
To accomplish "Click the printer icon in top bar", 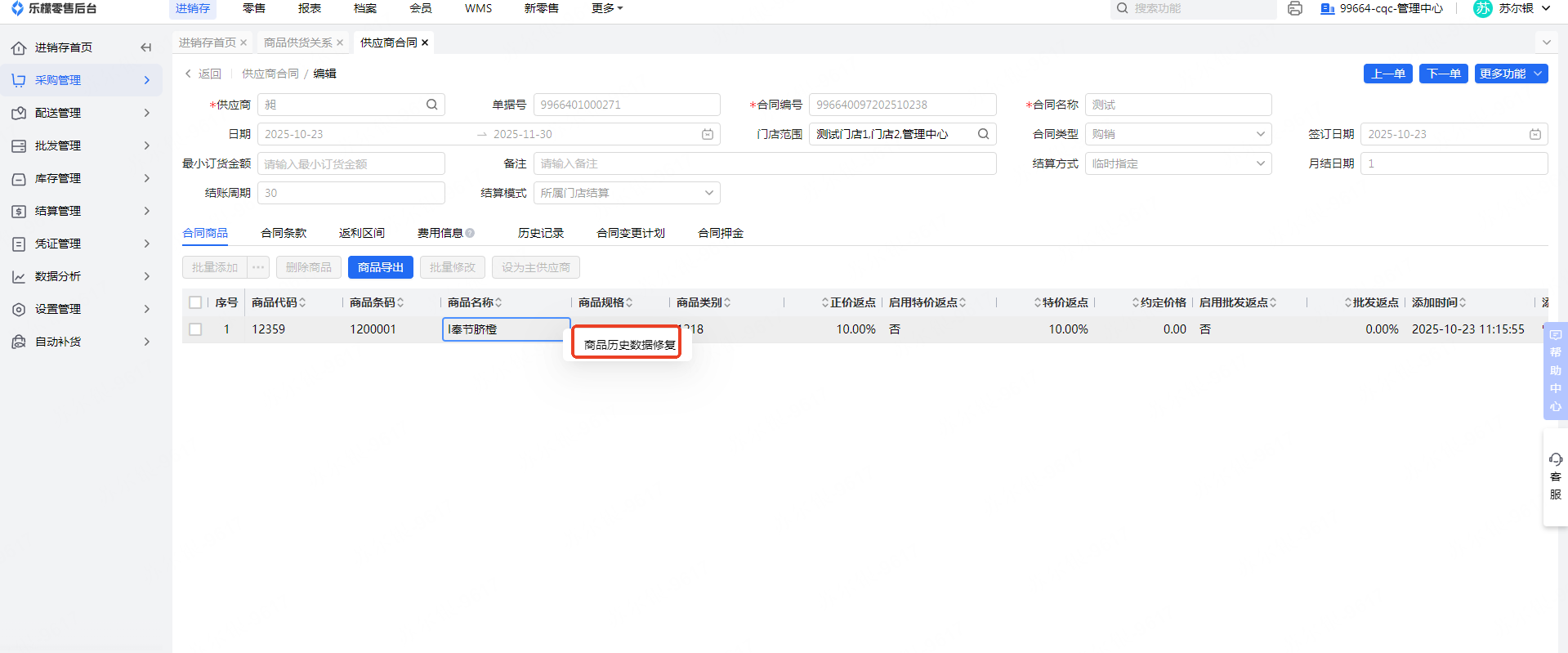I will [x=1294, y=8].
